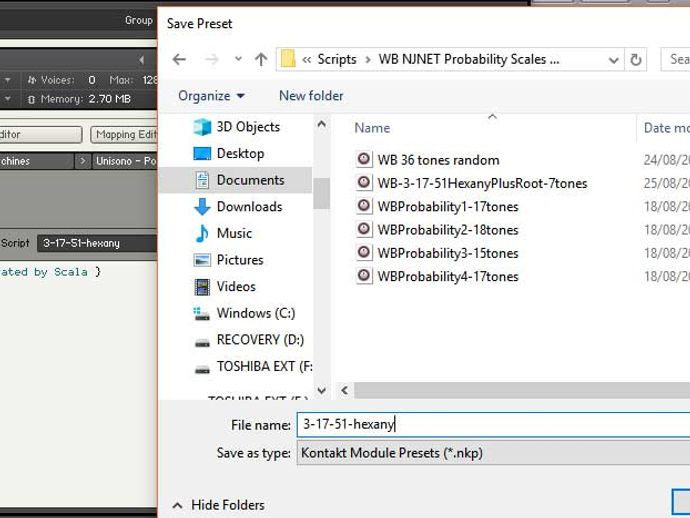Go back using the back arrow
The width and height of the screenshot is (690, 518).
pos(179,59)
